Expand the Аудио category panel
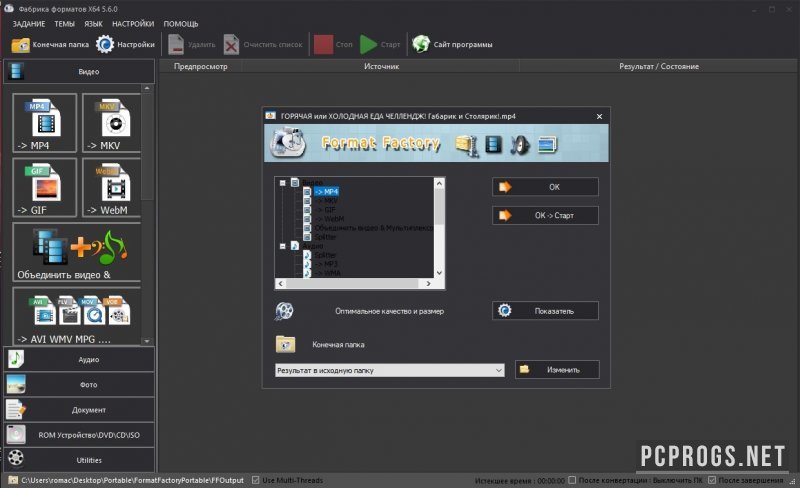The width and height of the screenshot is (800, 488). (x=79, y=359)
